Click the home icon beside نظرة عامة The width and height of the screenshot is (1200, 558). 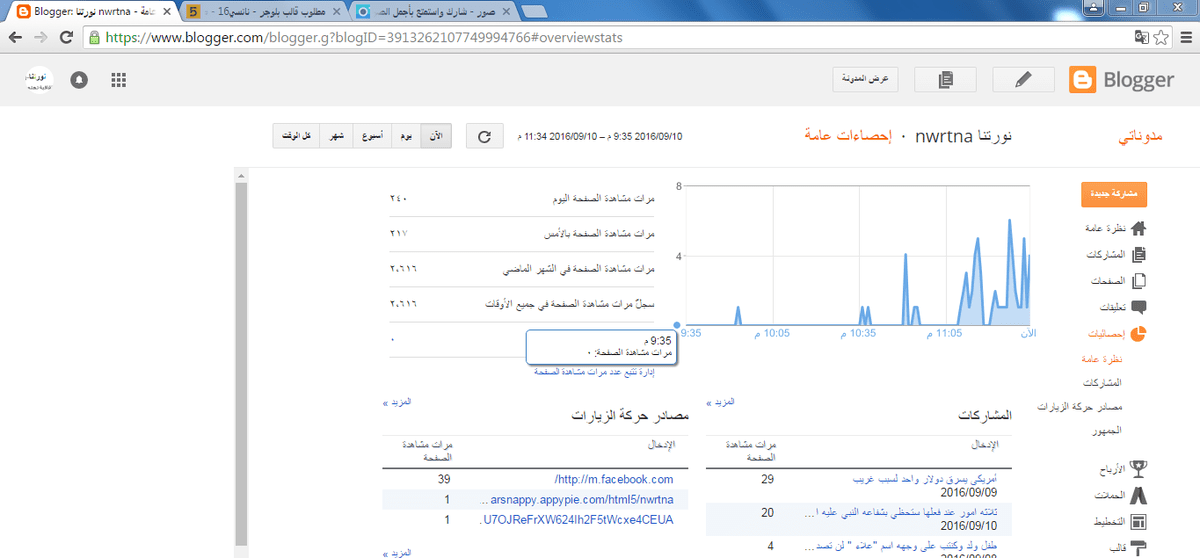[x=1138, y=228]
